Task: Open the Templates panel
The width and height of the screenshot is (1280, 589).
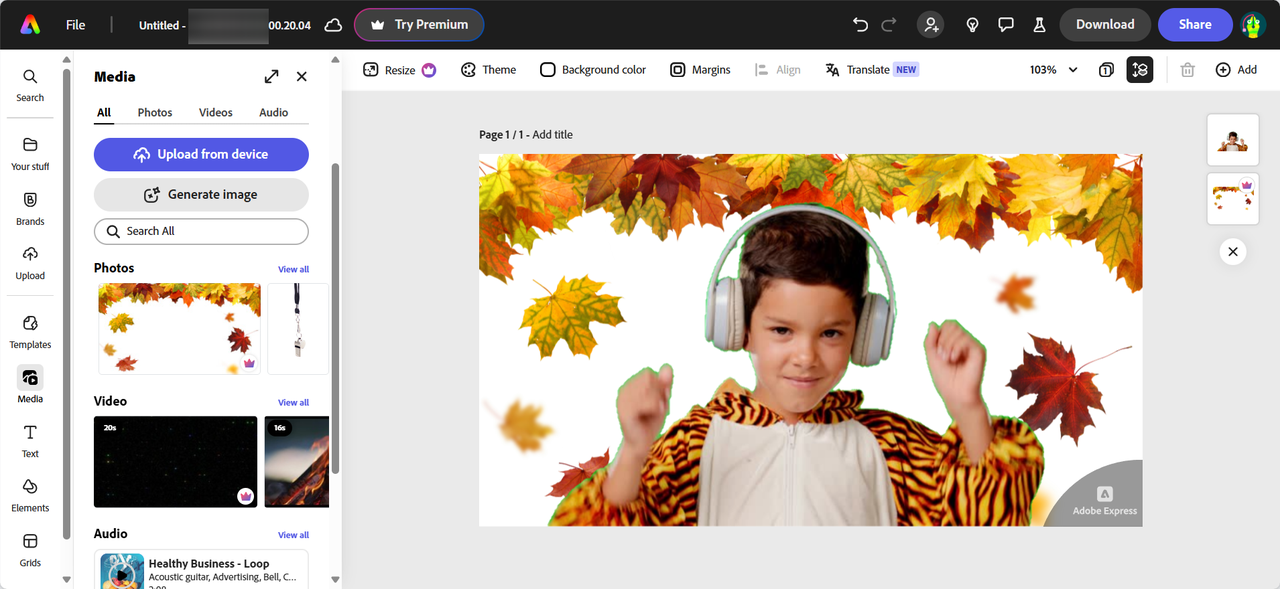Action: click(x=30, y=332)
